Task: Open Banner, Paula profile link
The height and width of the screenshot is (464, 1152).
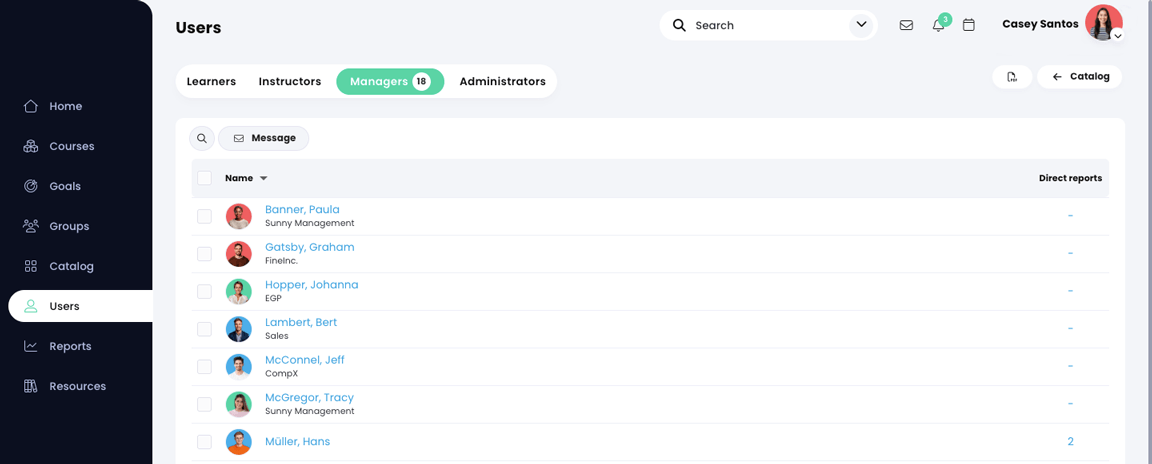Action: click(x=302, y=210)
